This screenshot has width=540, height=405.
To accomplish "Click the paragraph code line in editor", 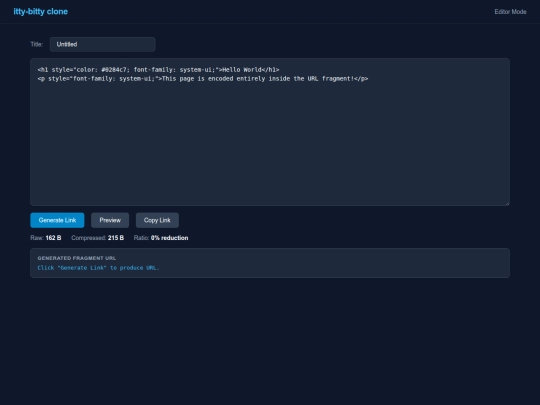I will click(203, 79).
